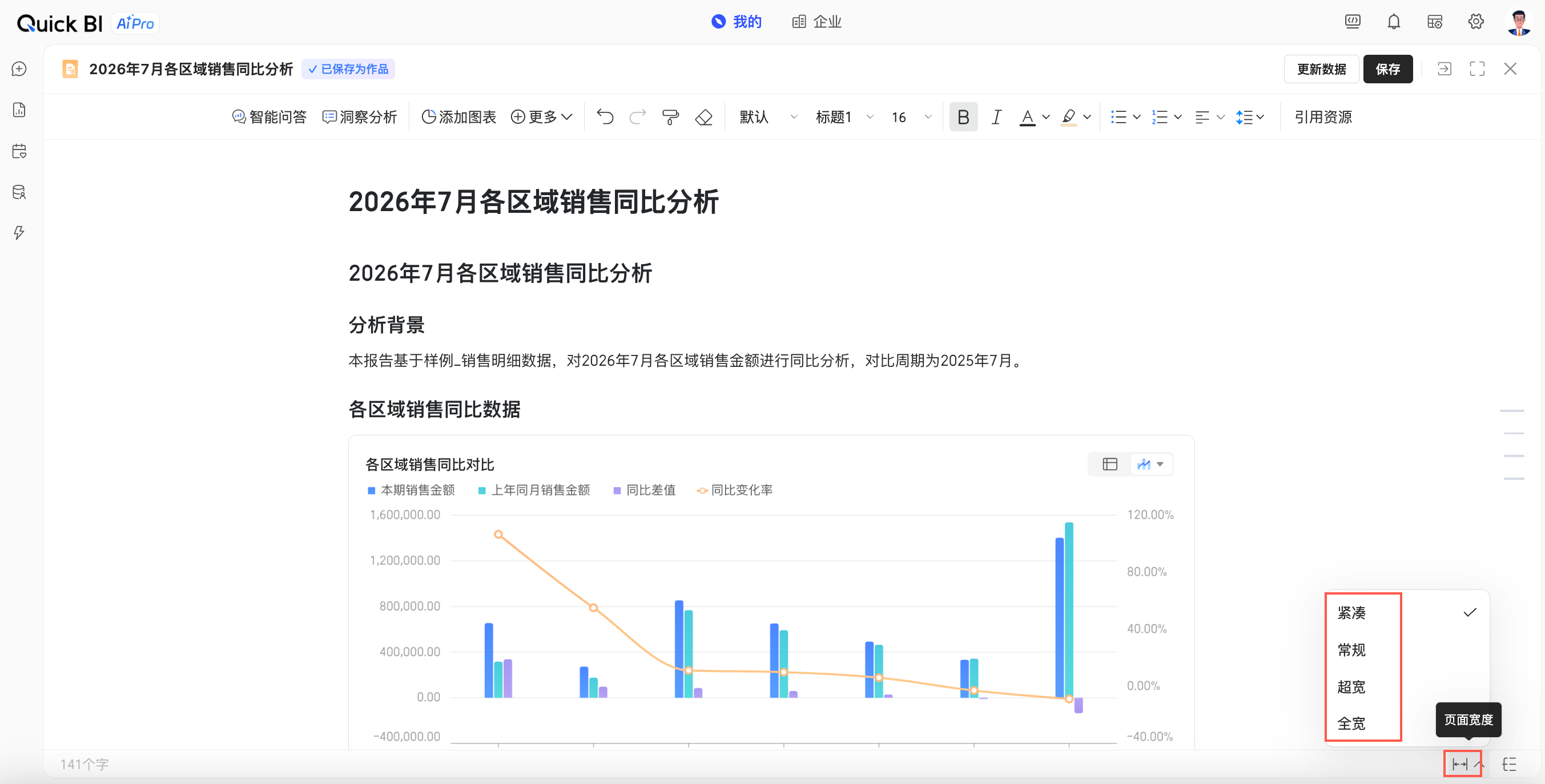The width and height of the screenshot is (1545, 784).
Task: Open 智能问答
Action: [x=269, y=117]
